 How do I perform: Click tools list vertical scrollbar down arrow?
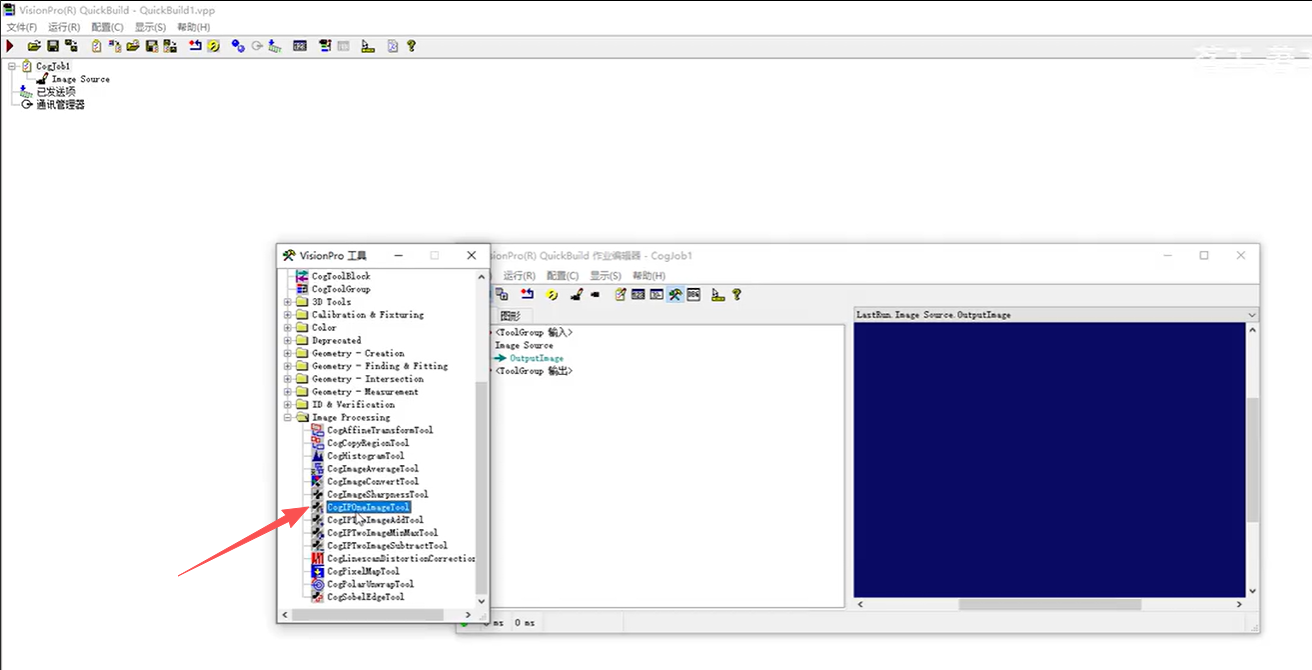click(x=482, y=601)
